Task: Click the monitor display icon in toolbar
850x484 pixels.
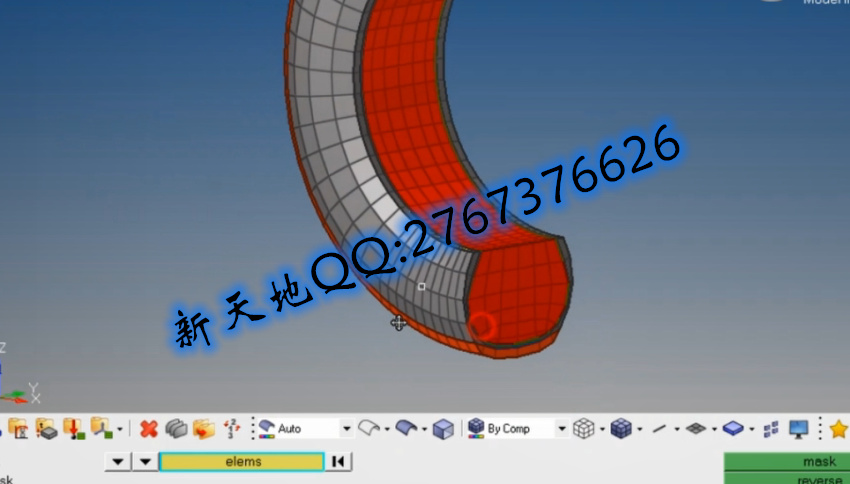Action: [x=798, y=429]
